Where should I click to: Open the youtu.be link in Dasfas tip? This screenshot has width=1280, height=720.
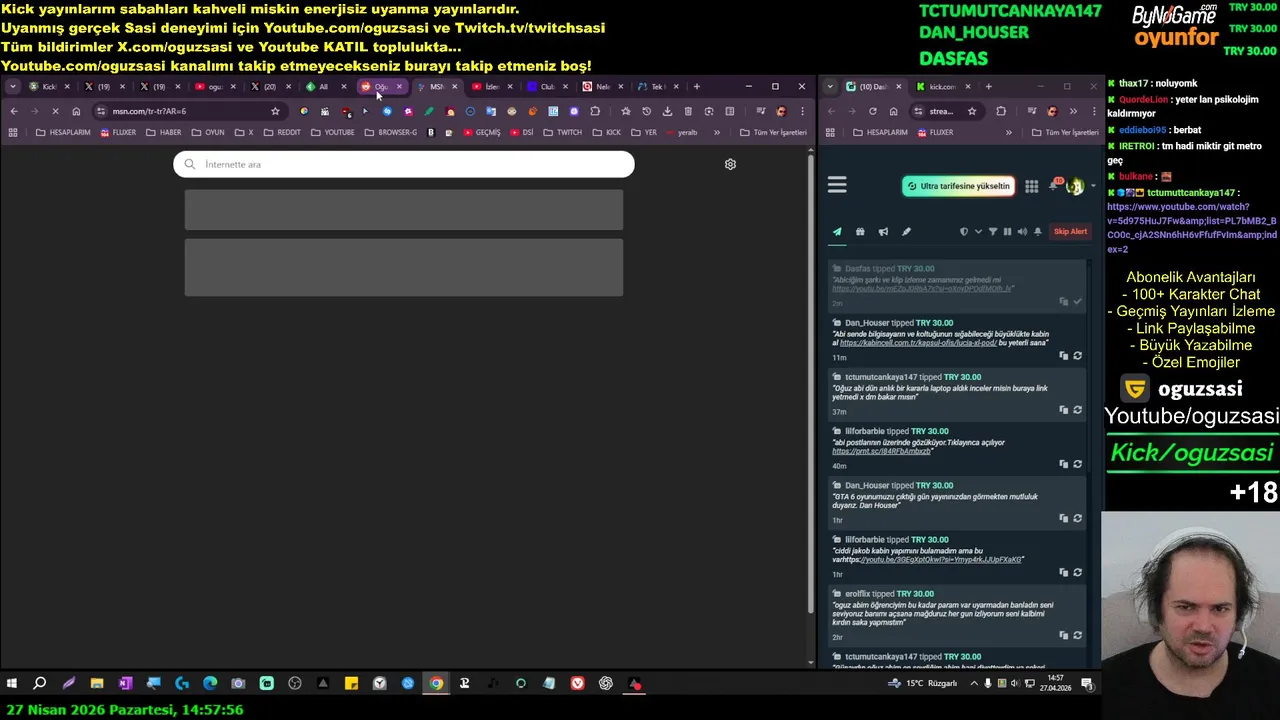pos(922,289)
